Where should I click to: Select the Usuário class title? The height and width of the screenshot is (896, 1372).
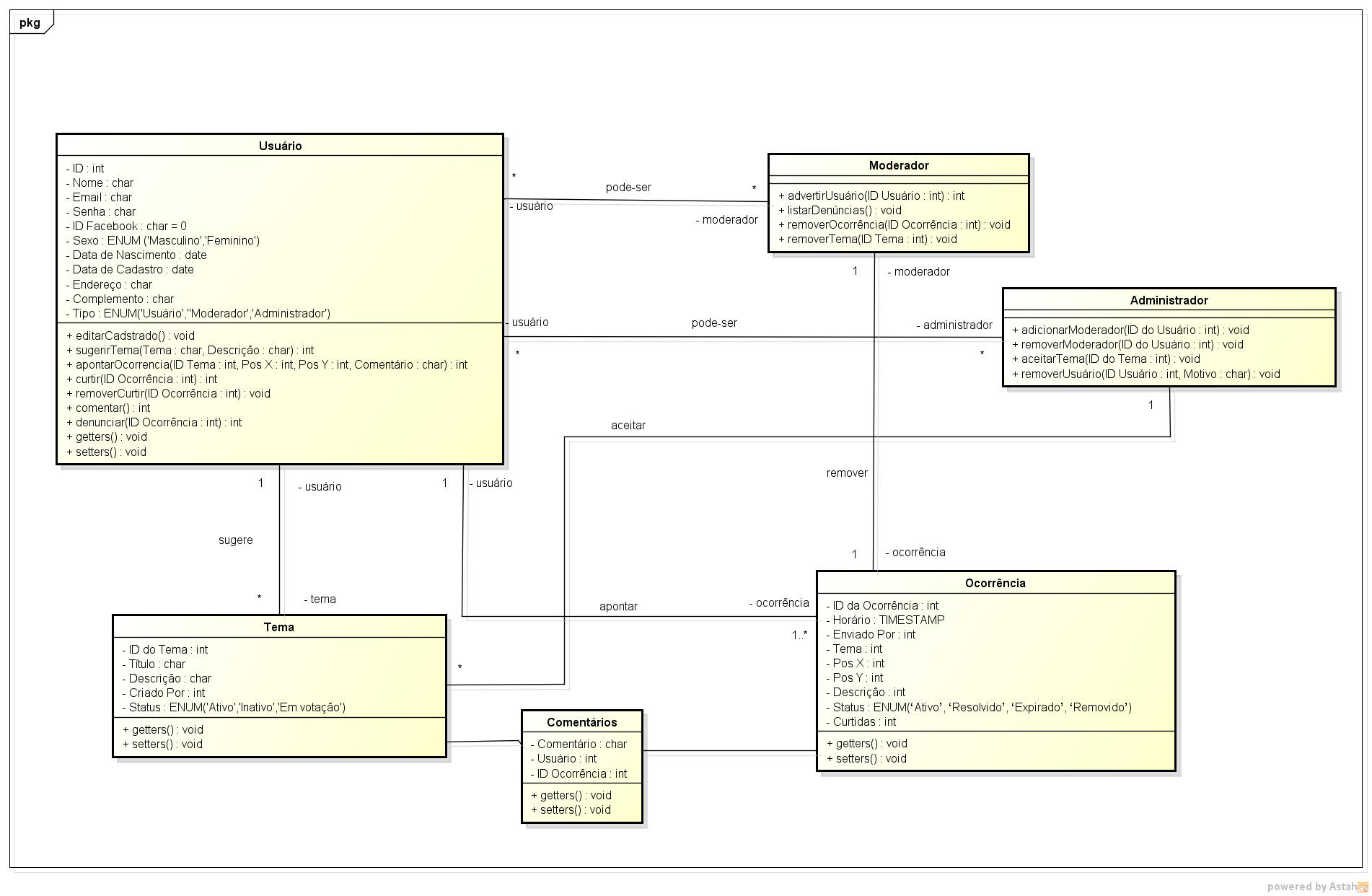[x=280, y=146]
